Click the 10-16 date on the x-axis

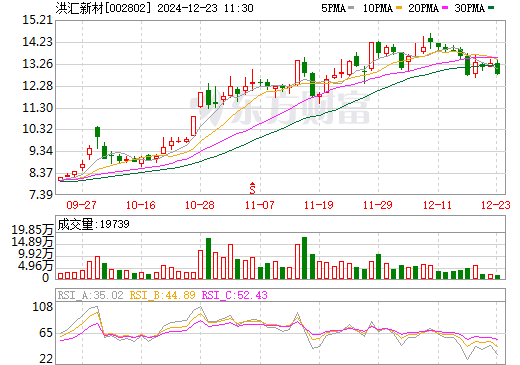[x=140, y=205]
